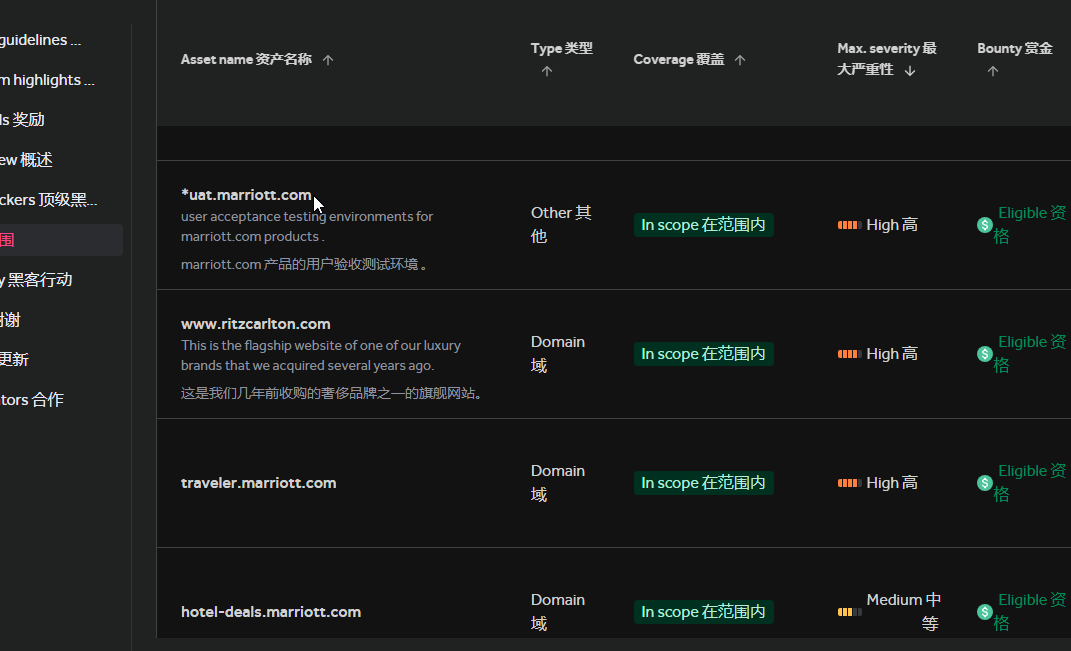Open the 概述 overview sidebar item
Screen dimensions: 1071x651
pos(27,160)
